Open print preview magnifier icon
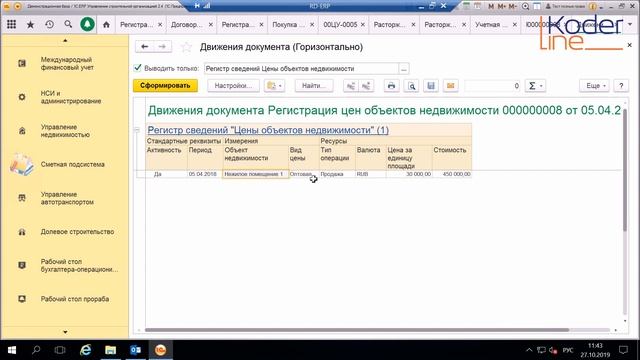 point(411,86)
